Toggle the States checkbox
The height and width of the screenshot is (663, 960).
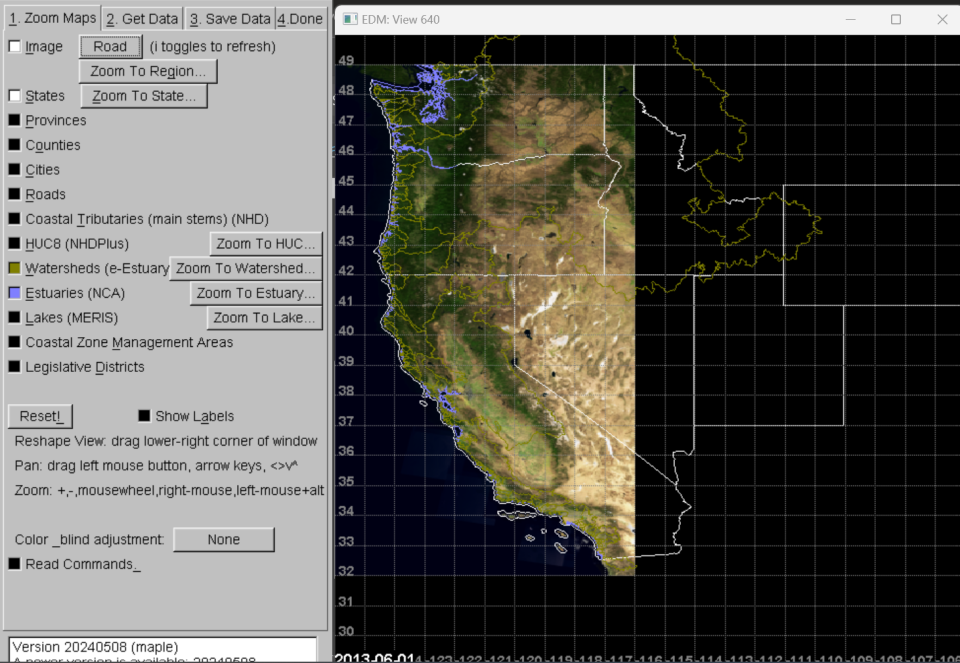pos(15,96)
